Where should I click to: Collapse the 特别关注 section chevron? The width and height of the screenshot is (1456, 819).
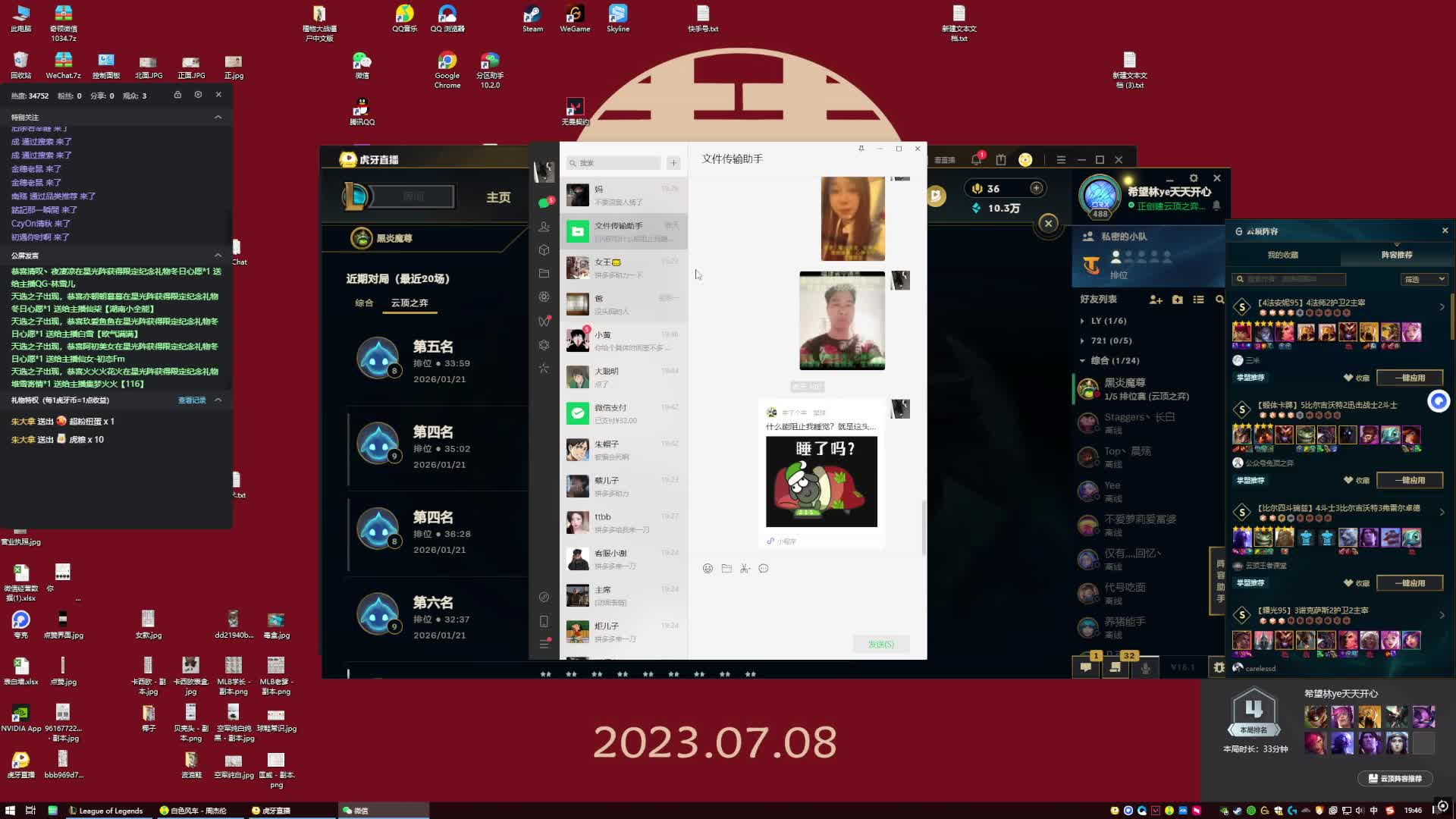[218, 117]
